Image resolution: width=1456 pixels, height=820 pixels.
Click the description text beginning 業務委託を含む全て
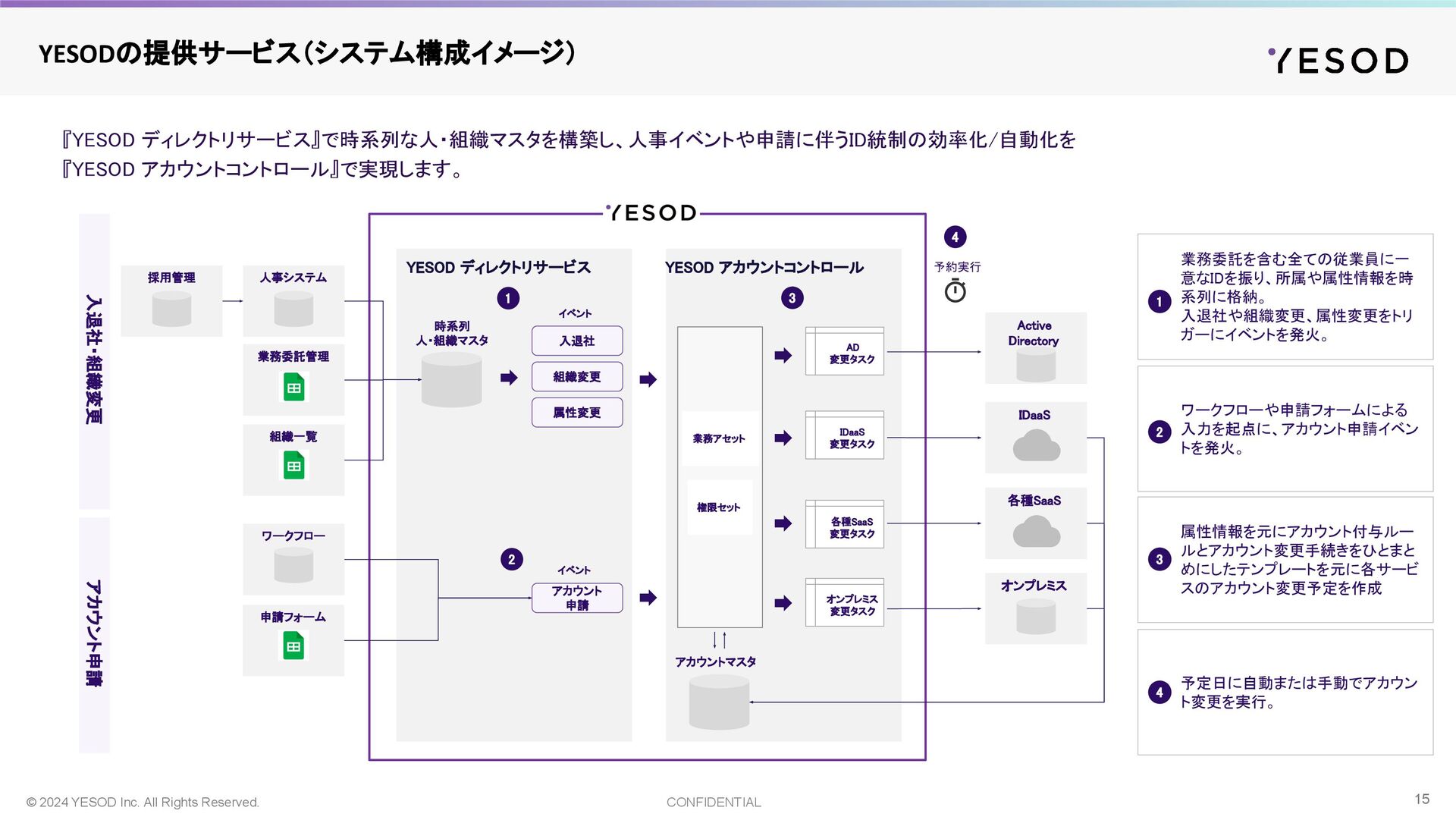(1297, 297)
